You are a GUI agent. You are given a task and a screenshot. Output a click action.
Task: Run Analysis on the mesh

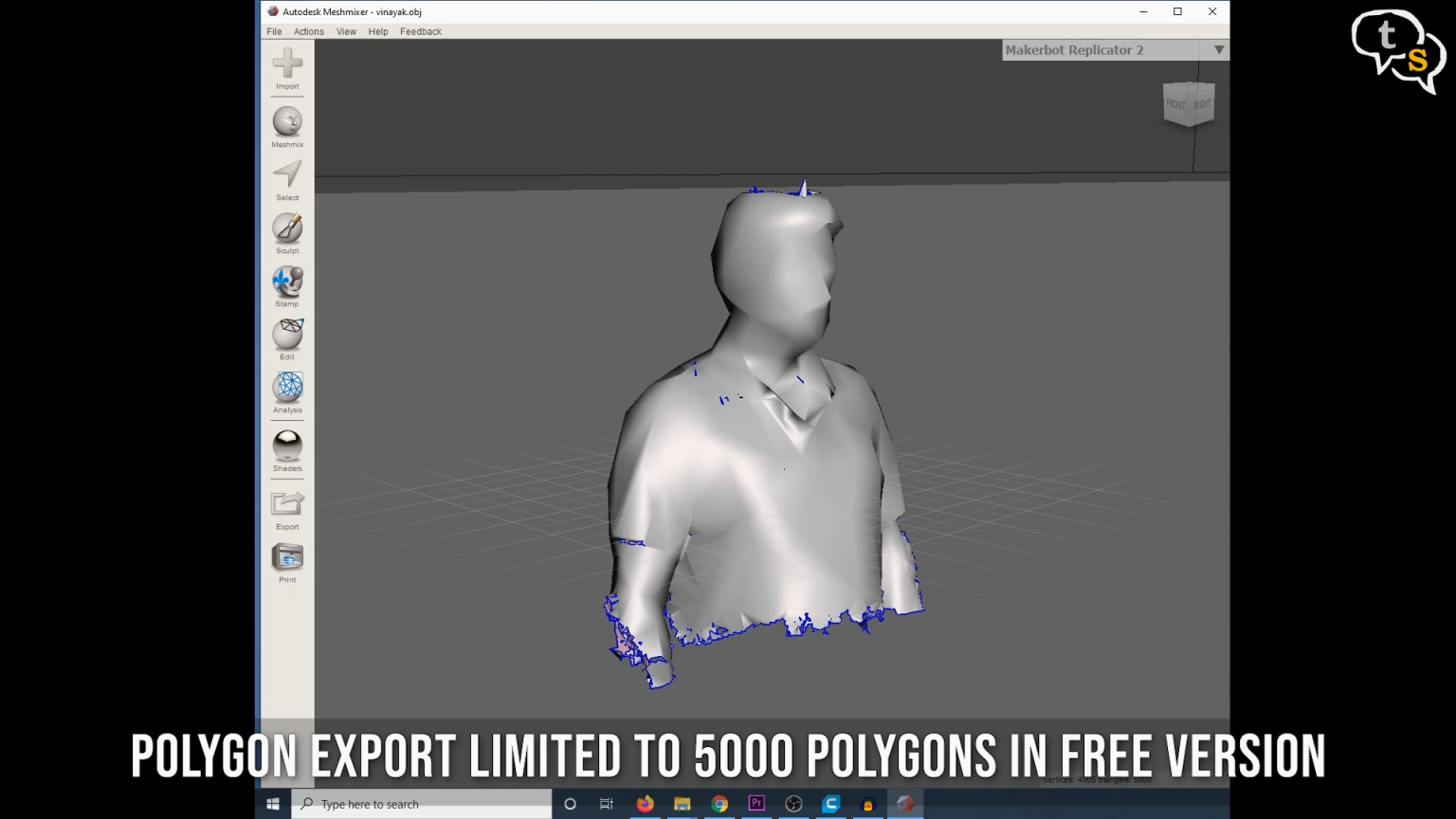click(287, 391)
